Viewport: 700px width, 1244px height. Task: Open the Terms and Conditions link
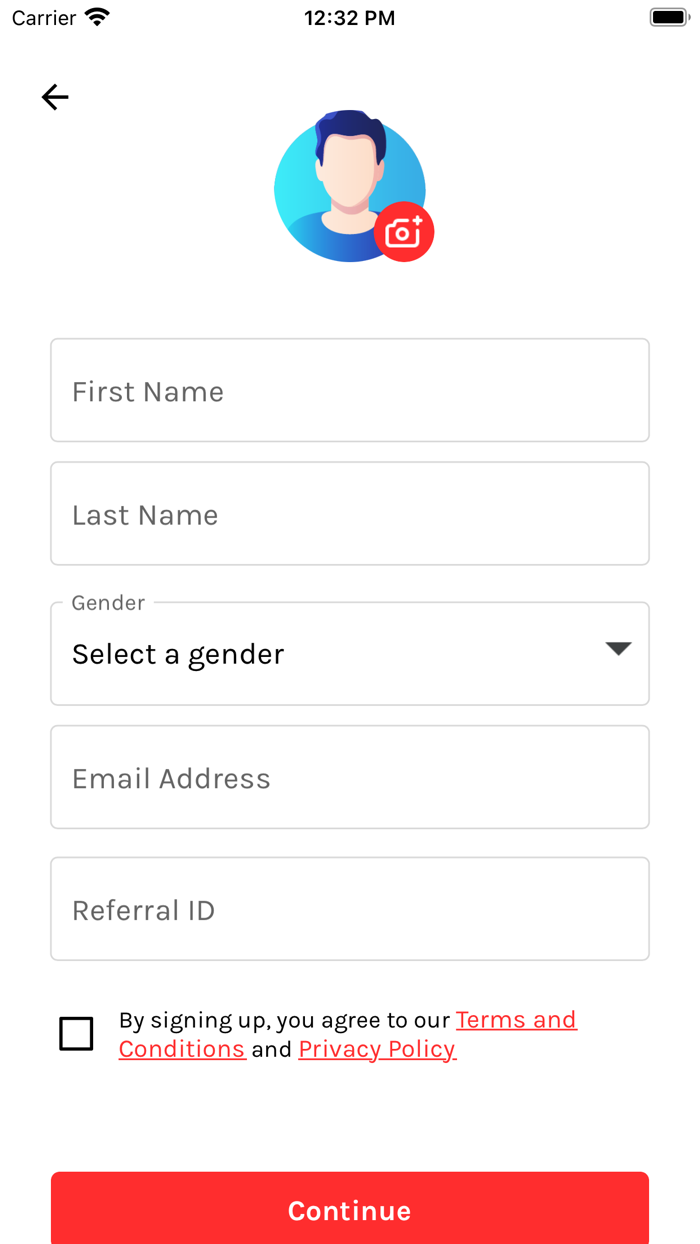[516, 1020]
